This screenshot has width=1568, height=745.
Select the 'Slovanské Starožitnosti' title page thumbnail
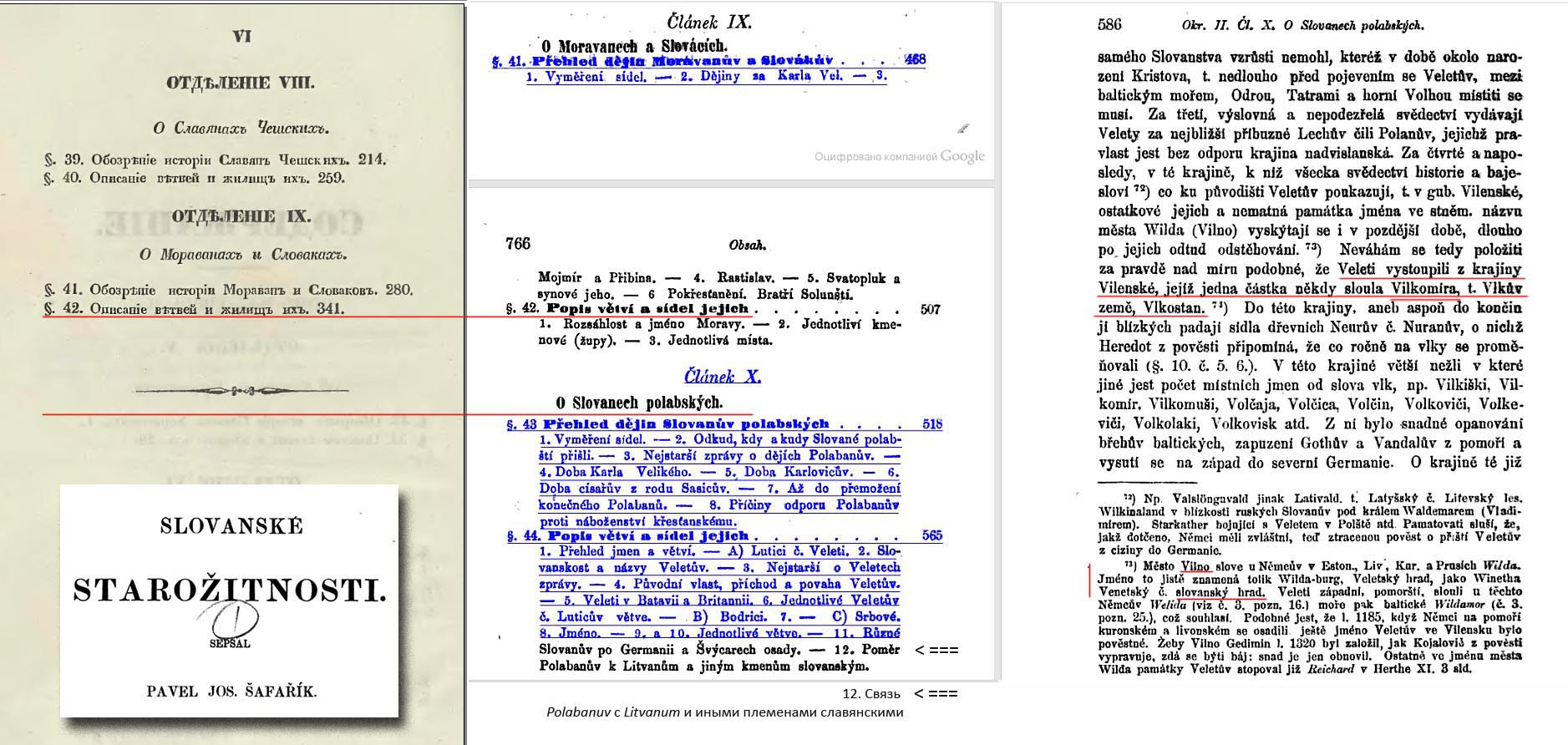(x=229, y=600)
